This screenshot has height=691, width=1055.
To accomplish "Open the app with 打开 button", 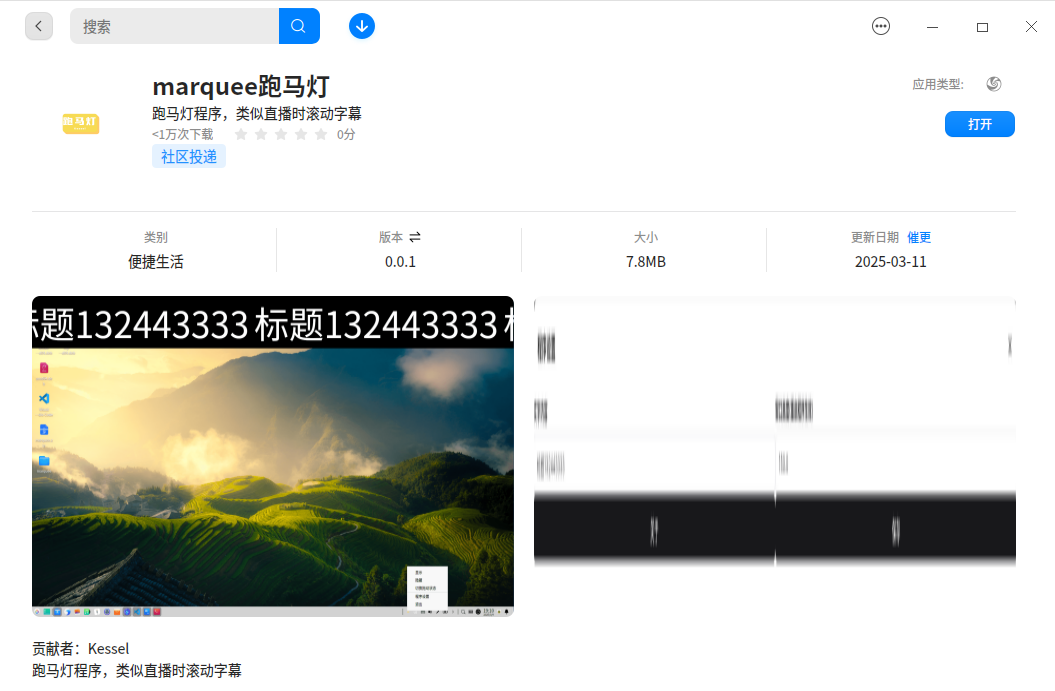I will coord(980,124).
